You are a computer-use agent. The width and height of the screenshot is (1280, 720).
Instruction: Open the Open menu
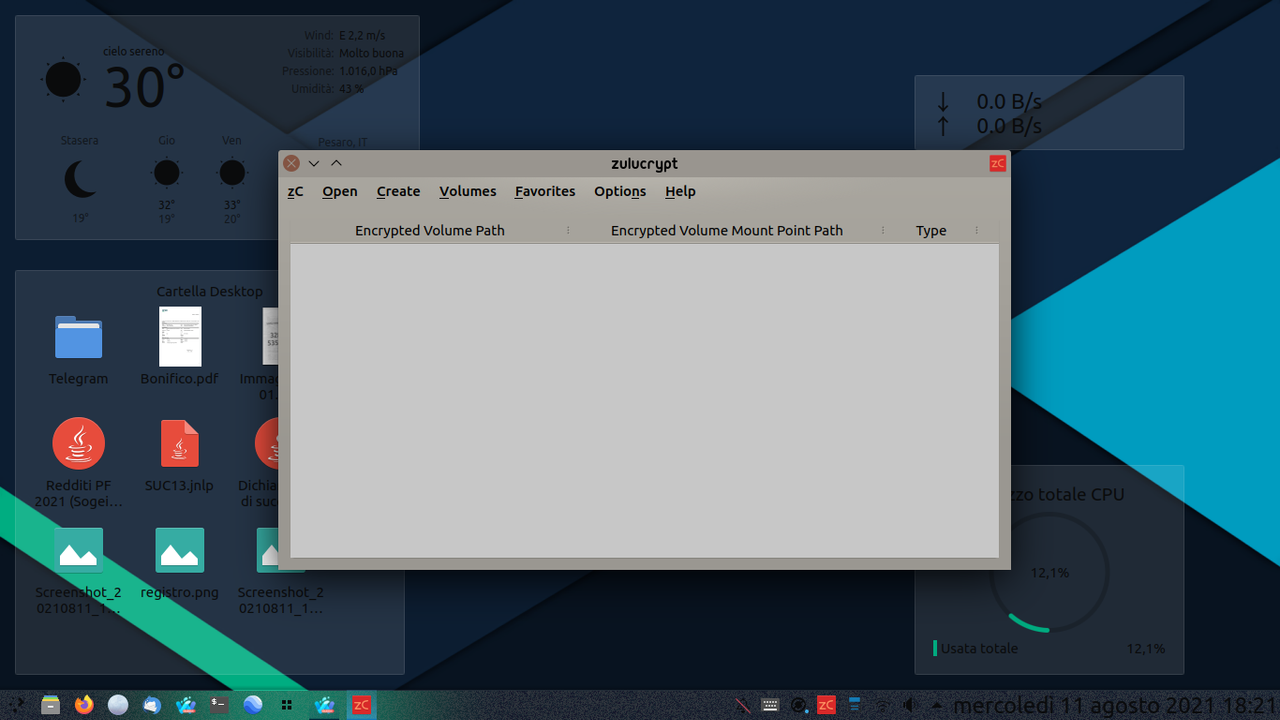coord(340,191)
